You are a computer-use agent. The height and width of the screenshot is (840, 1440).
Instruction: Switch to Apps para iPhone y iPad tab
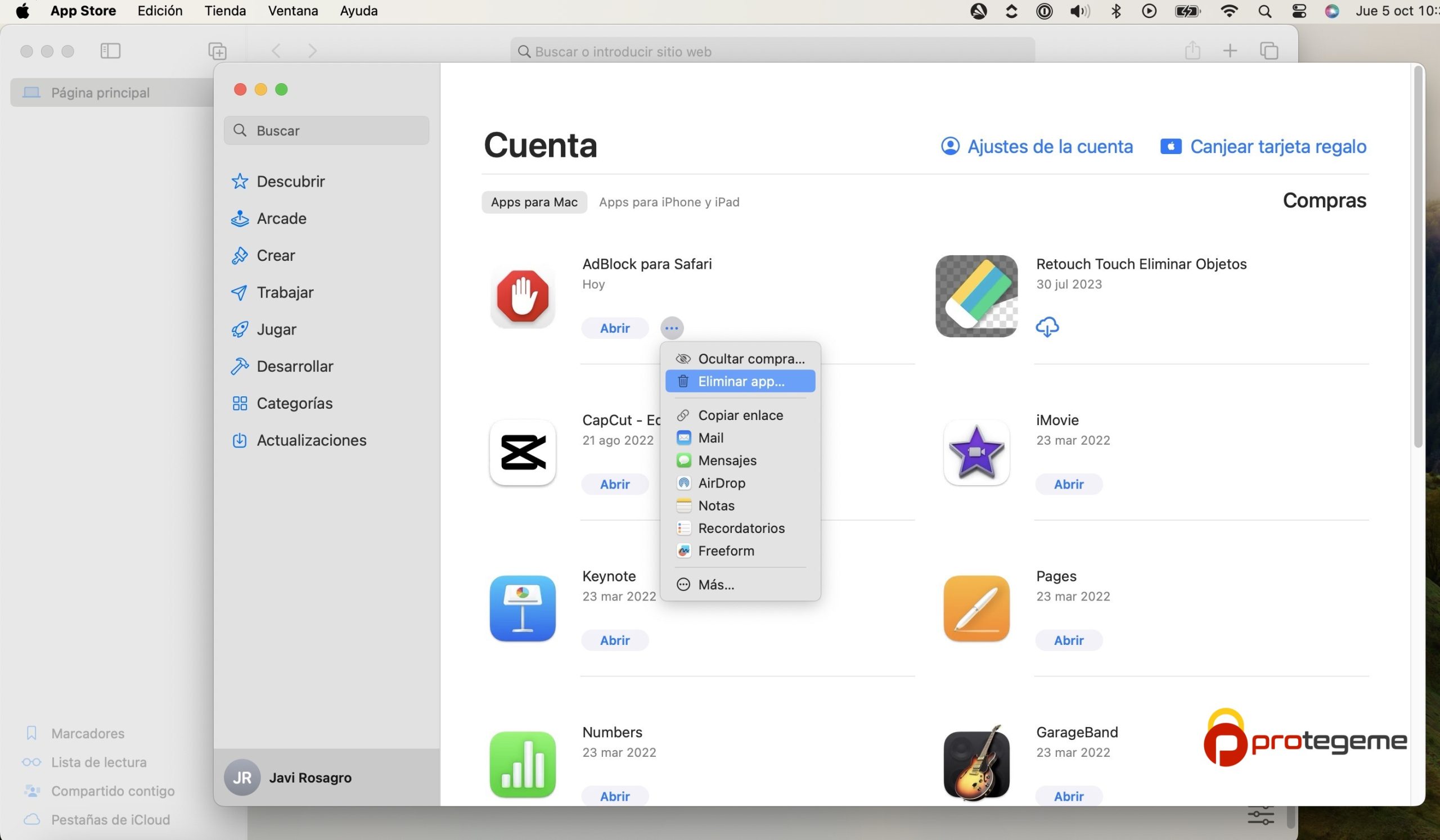669,202
